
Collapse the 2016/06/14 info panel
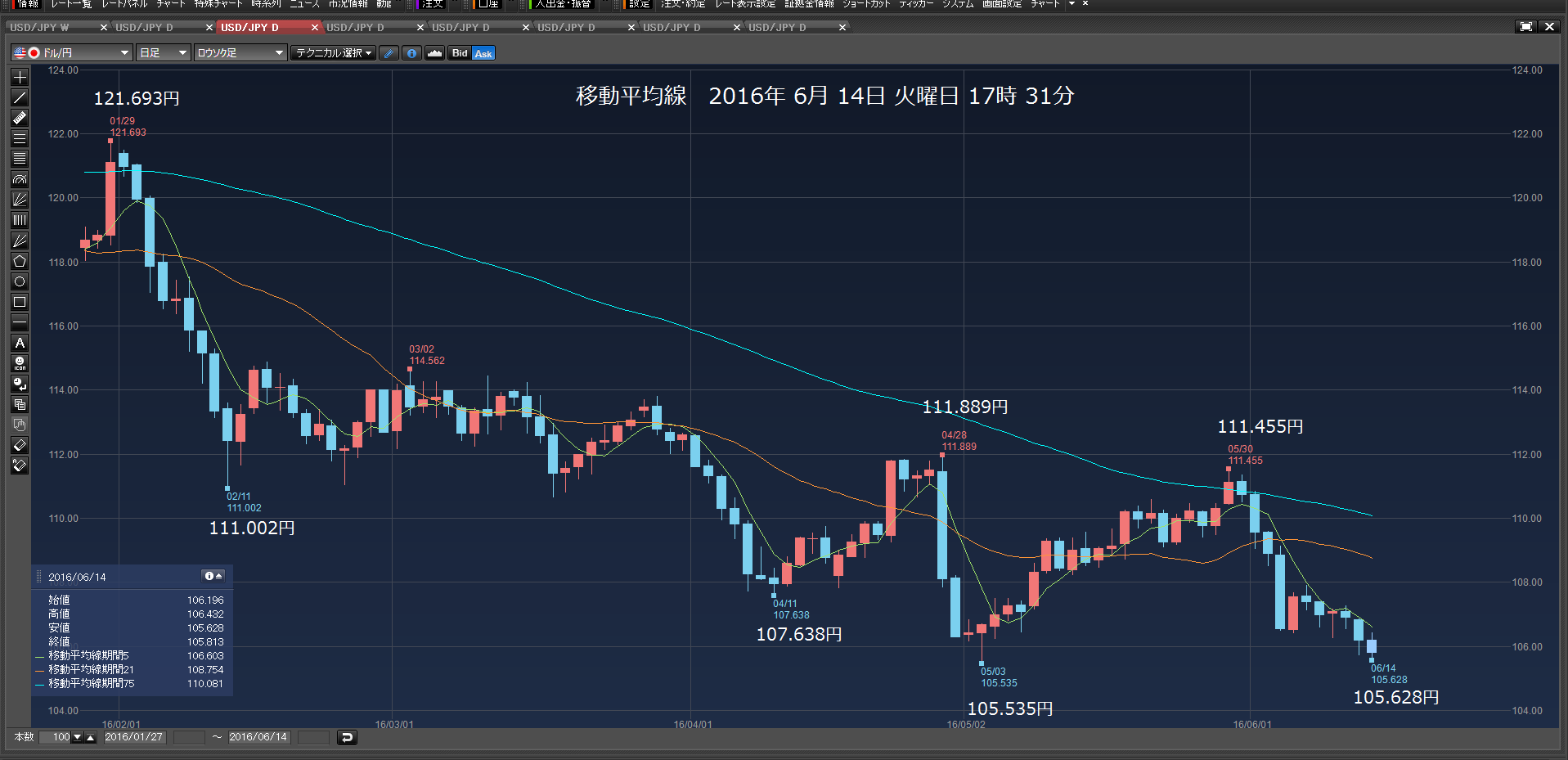coord(213,576)
